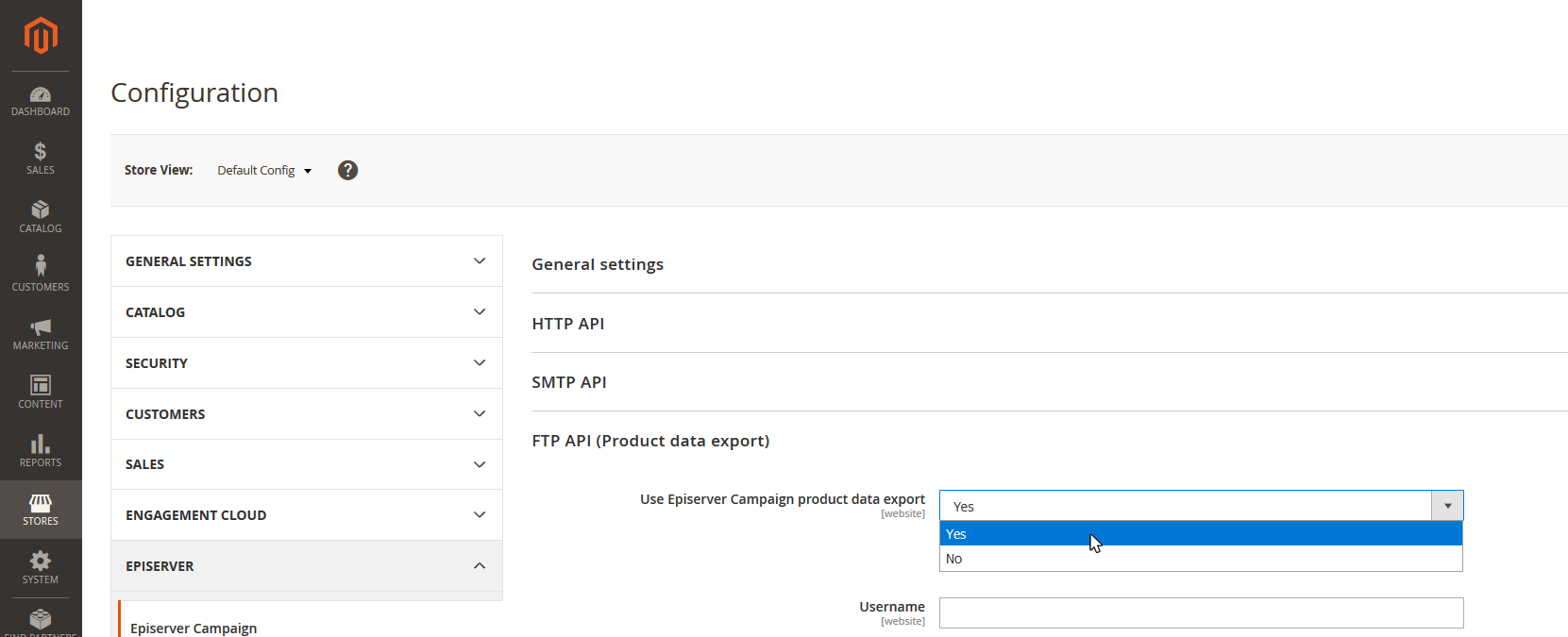Expand the Sales config section chevron
This screenshot has height=637, width=1568.
tap(480, 464)
